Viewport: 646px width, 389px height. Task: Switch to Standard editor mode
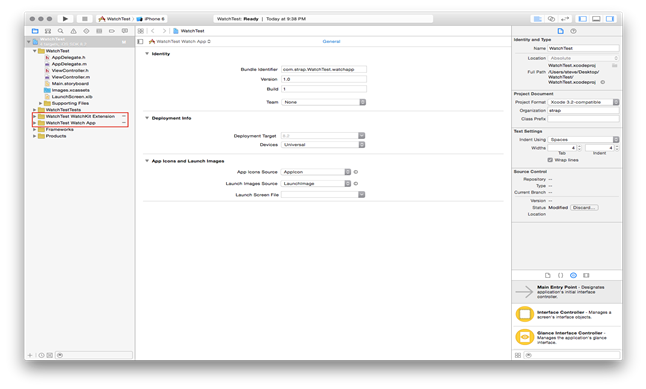click(x=538, y=19)
